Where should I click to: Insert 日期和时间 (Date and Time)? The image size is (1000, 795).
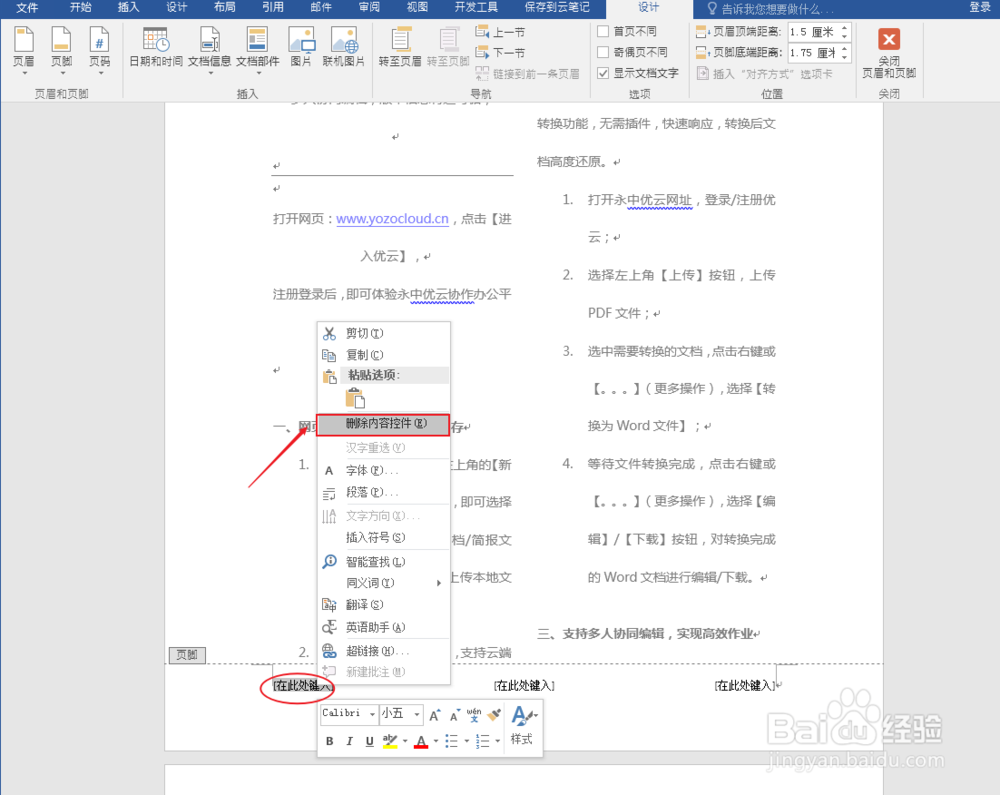156,48
